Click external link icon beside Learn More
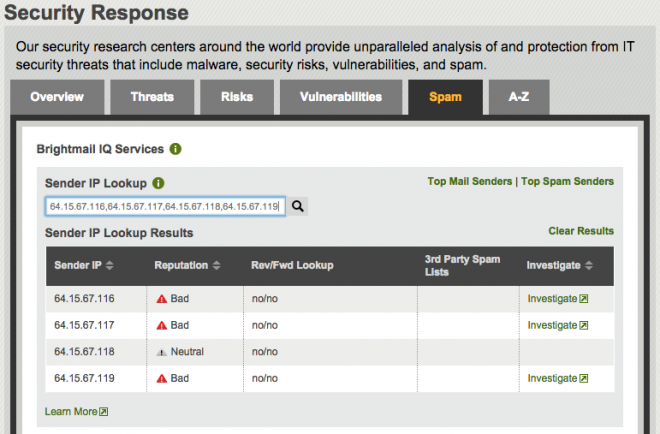 tap(104, 412)
